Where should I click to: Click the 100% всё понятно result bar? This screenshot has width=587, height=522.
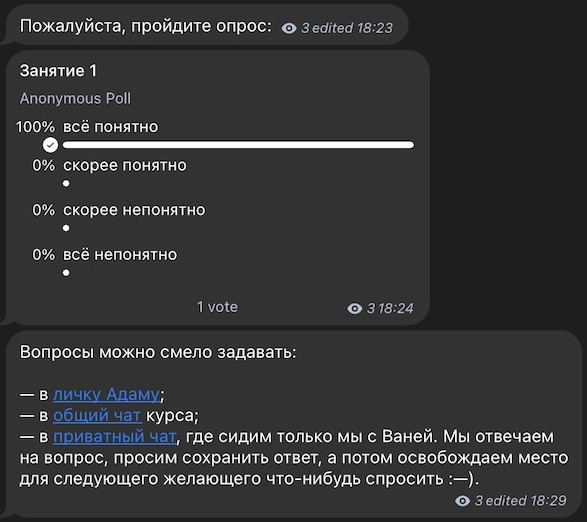pos(238,145)
